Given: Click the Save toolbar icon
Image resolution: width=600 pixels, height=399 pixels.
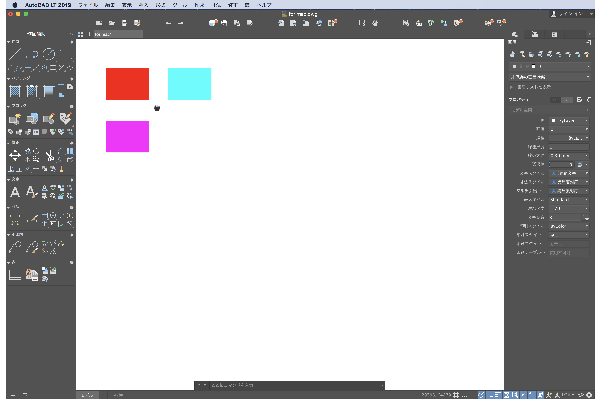Looking at the screenshot, I should coord(124,23).
